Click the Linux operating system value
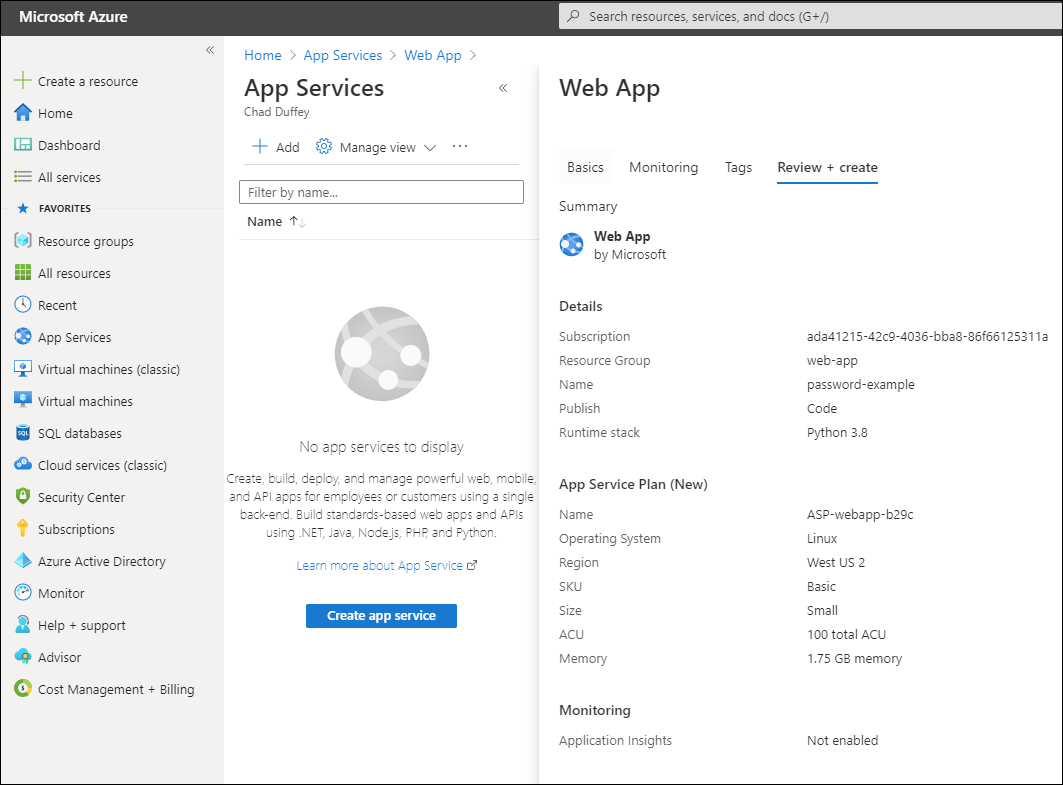Image resolution: width=1063 pixels, height=785 pixels. (822, 538)
